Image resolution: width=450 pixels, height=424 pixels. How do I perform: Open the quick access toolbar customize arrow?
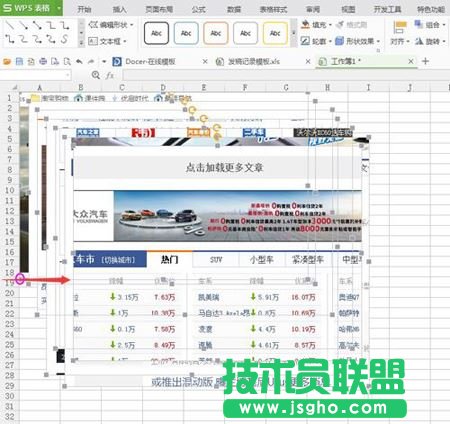pos(104,62)
